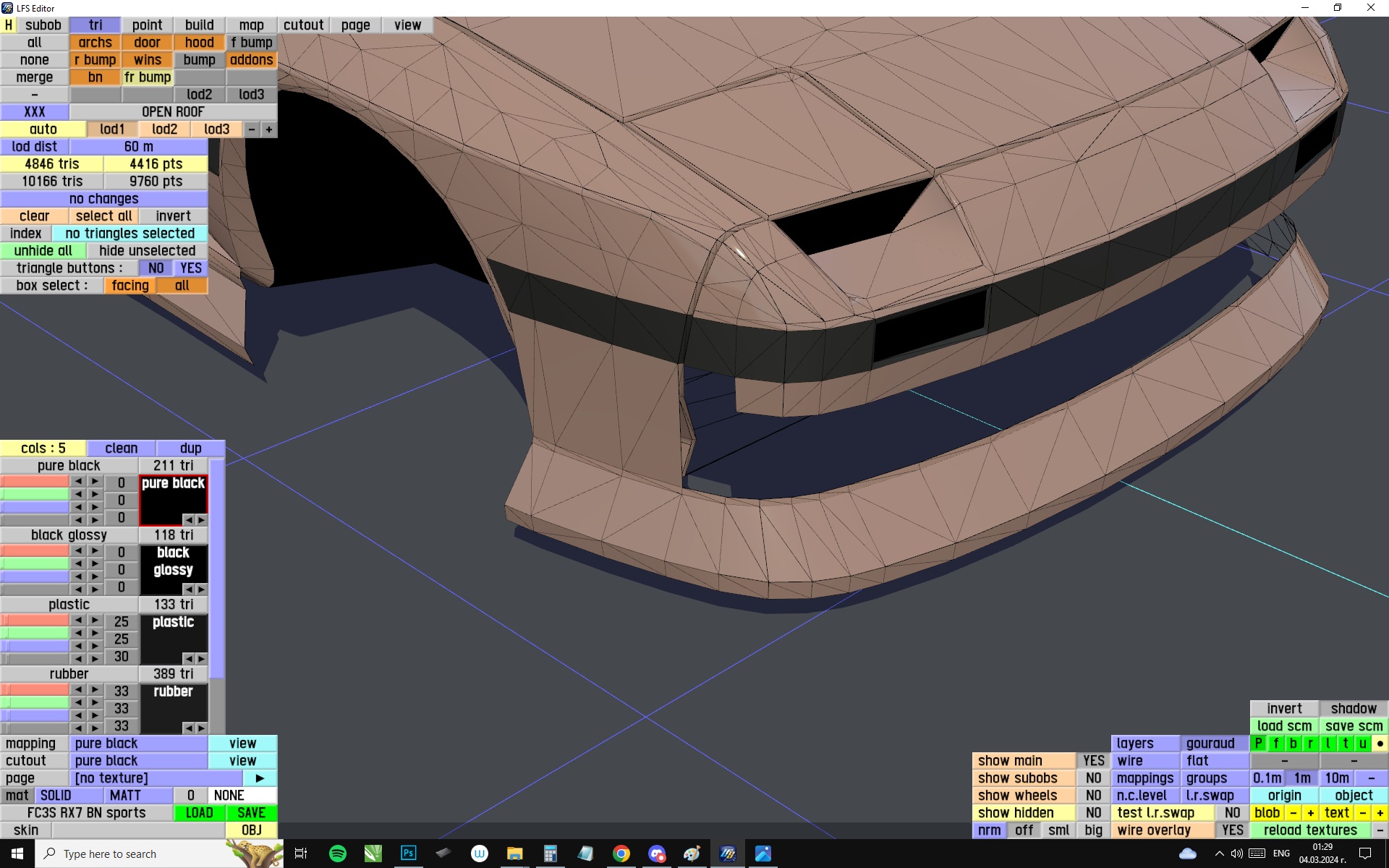Viewport: 1389px width, 868px height.
Task: Switch to the build tab
Action: [199, 25]
